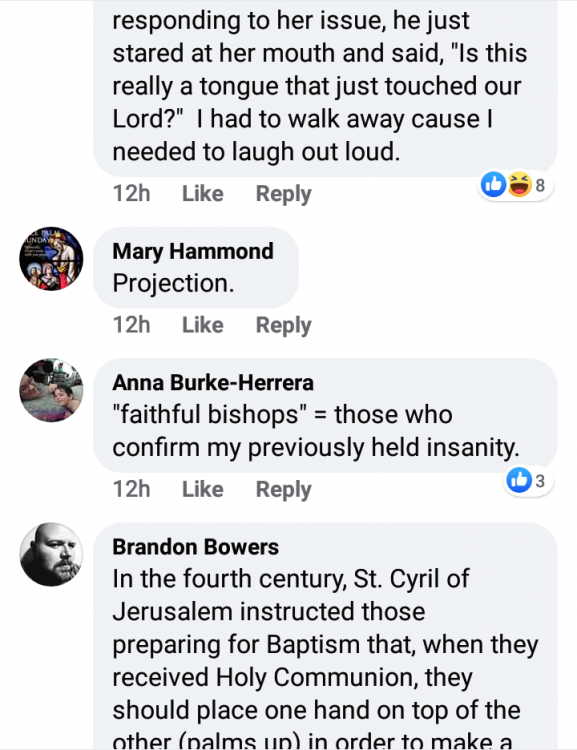Click the 12h timestamp under Mary Hammond's comment
The width and height of the screenshot is (577, 750).
coord(132,325)
